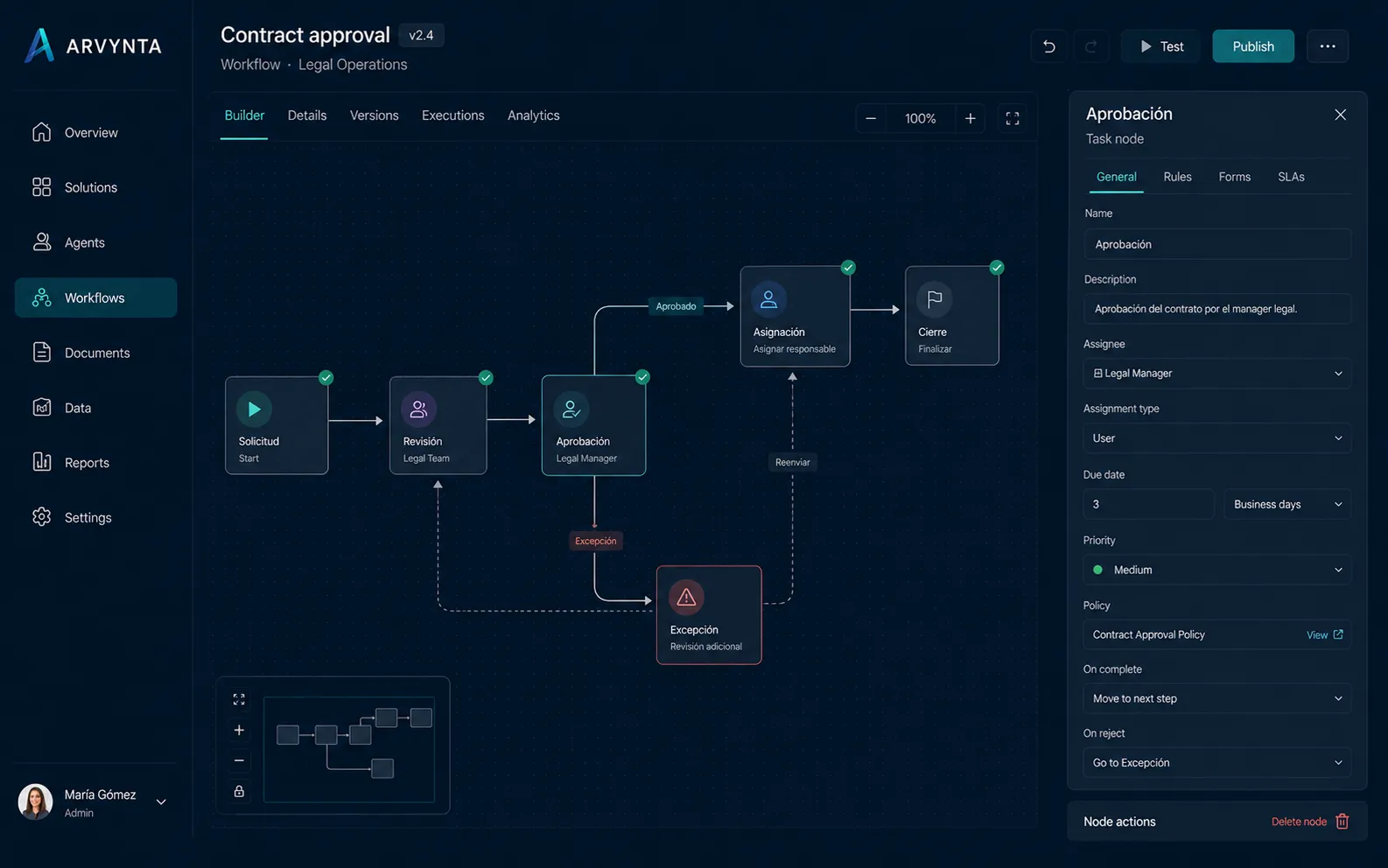1388x868 pixels.
Task: Expand the Assignee Legal Manager dropdown
Action: point(1216,374)
